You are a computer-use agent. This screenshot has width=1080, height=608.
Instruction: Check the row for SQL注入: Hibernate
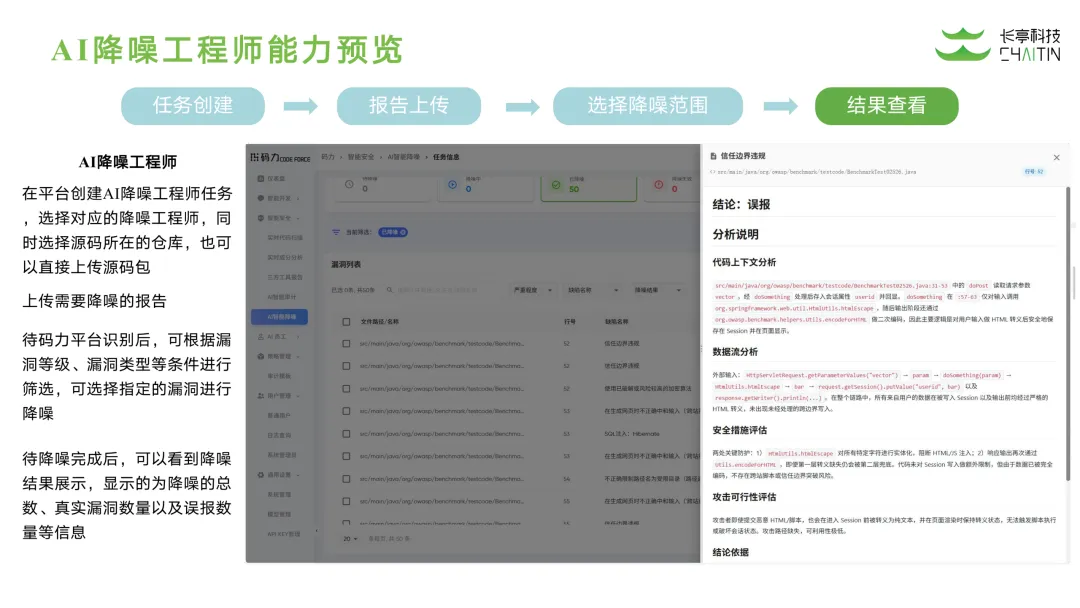(346, 434)
